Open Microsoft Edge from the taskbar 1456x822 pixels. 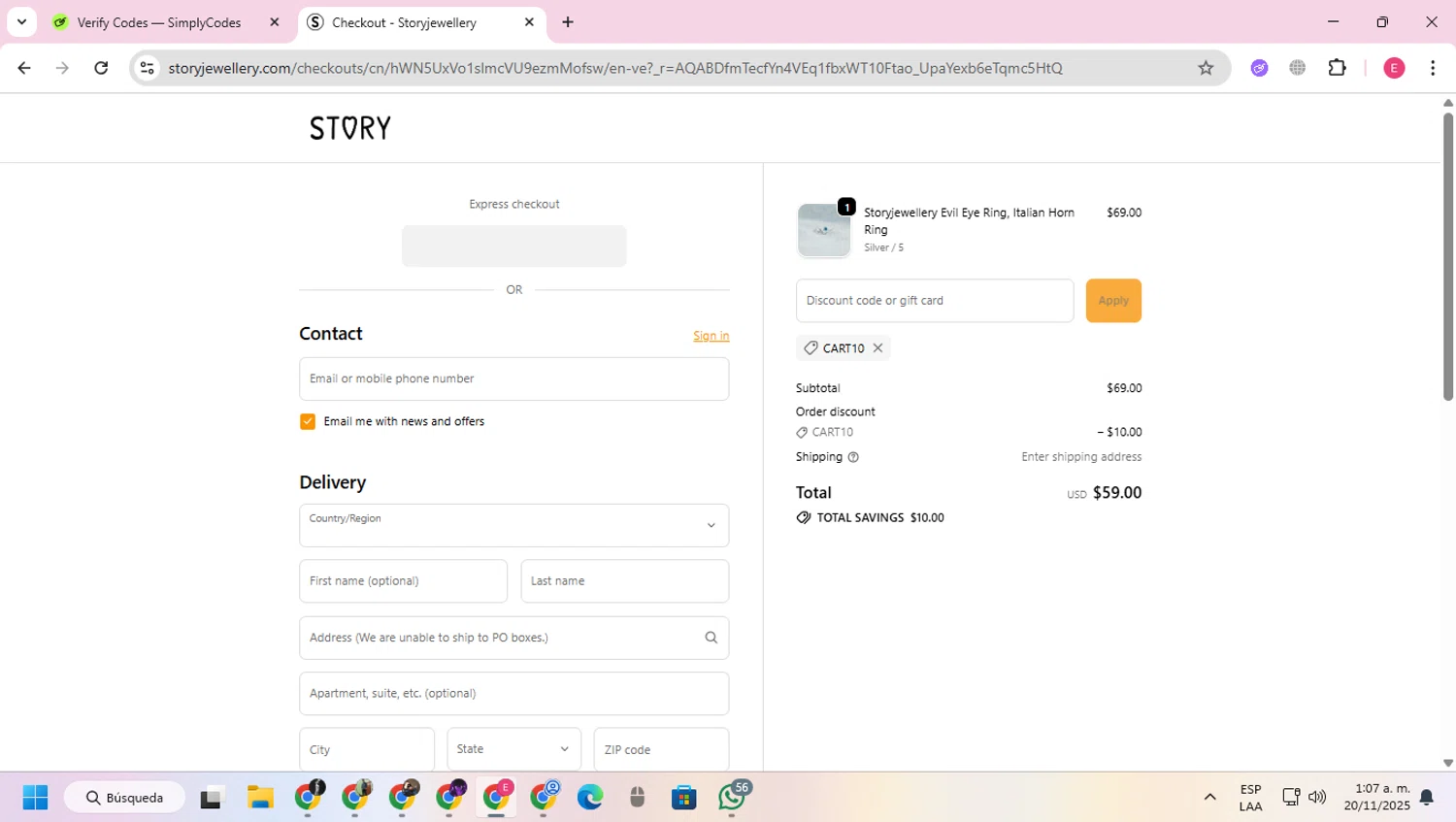coord(590,798)
